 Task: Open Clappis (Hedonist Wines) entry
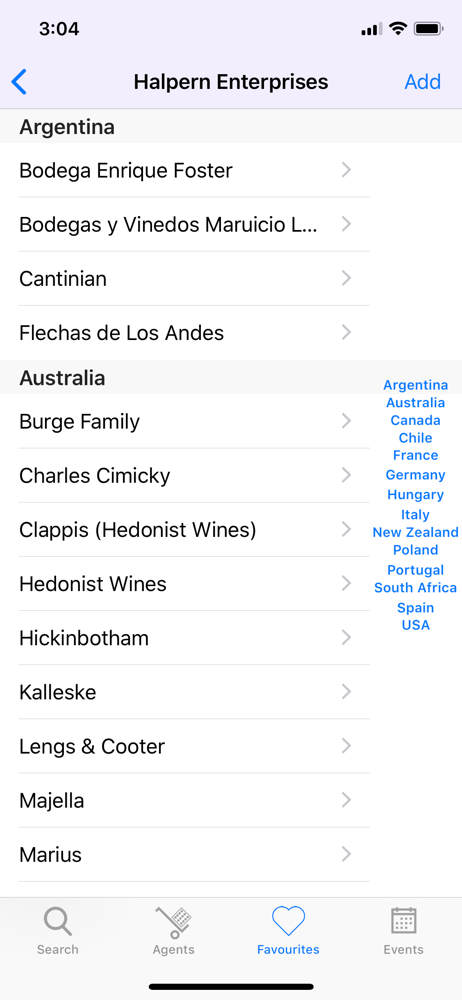coord(185,529)
